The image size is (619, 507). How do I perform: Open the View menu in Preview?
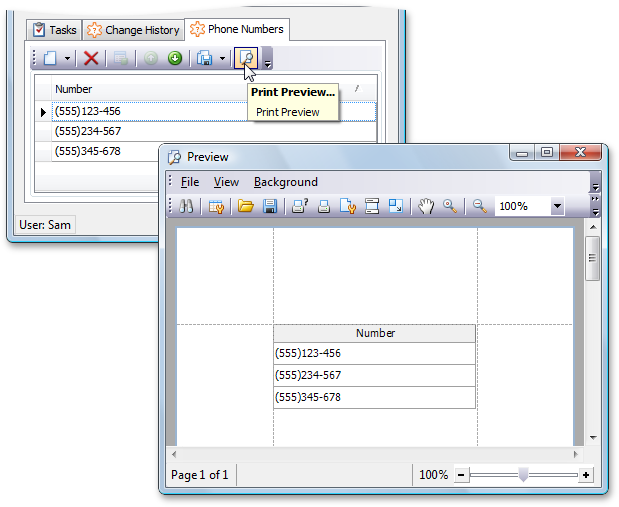[x=226, y=182]
